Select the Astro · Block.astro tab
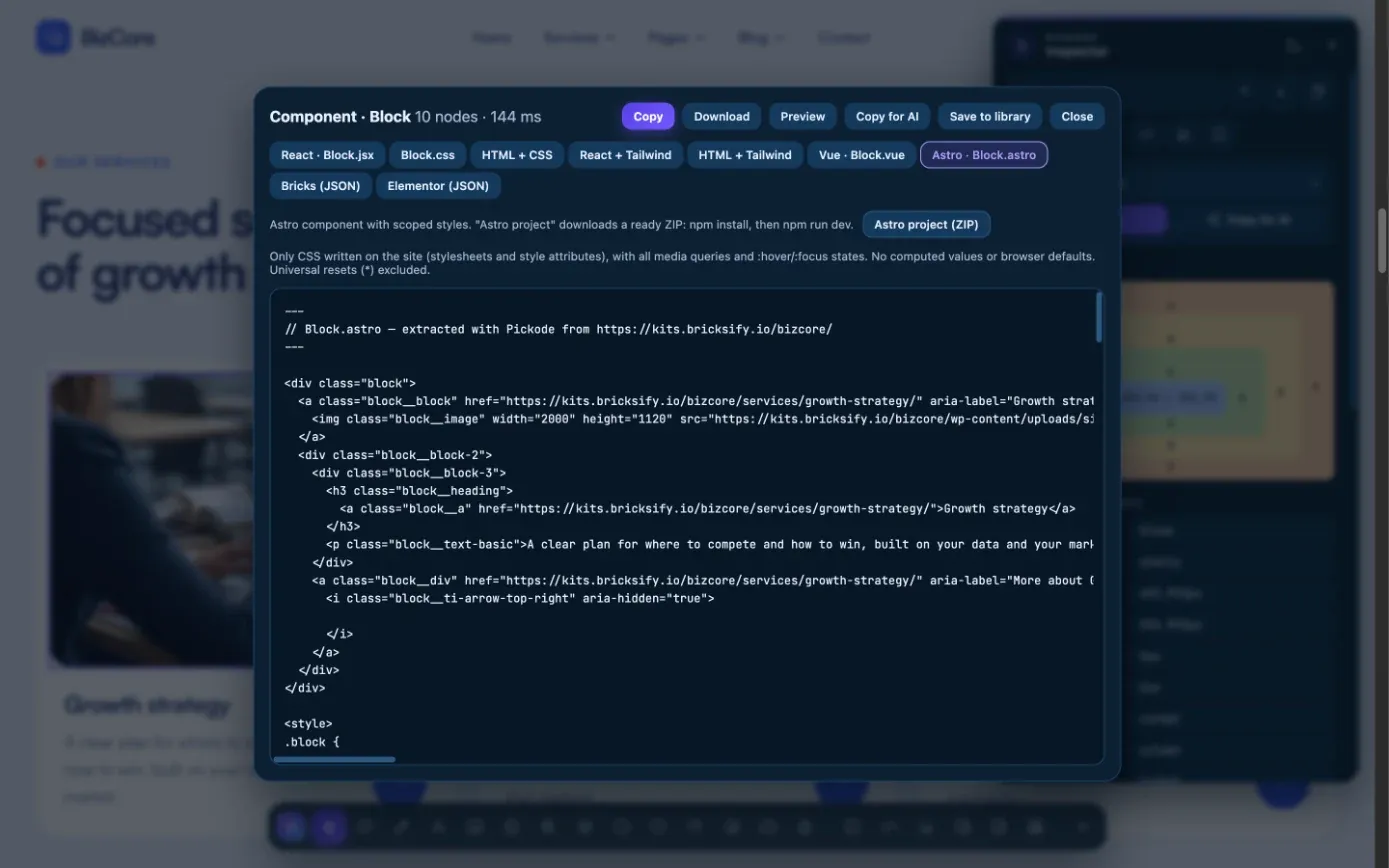This screenshot has height=868, width=1389. point(984,155)
